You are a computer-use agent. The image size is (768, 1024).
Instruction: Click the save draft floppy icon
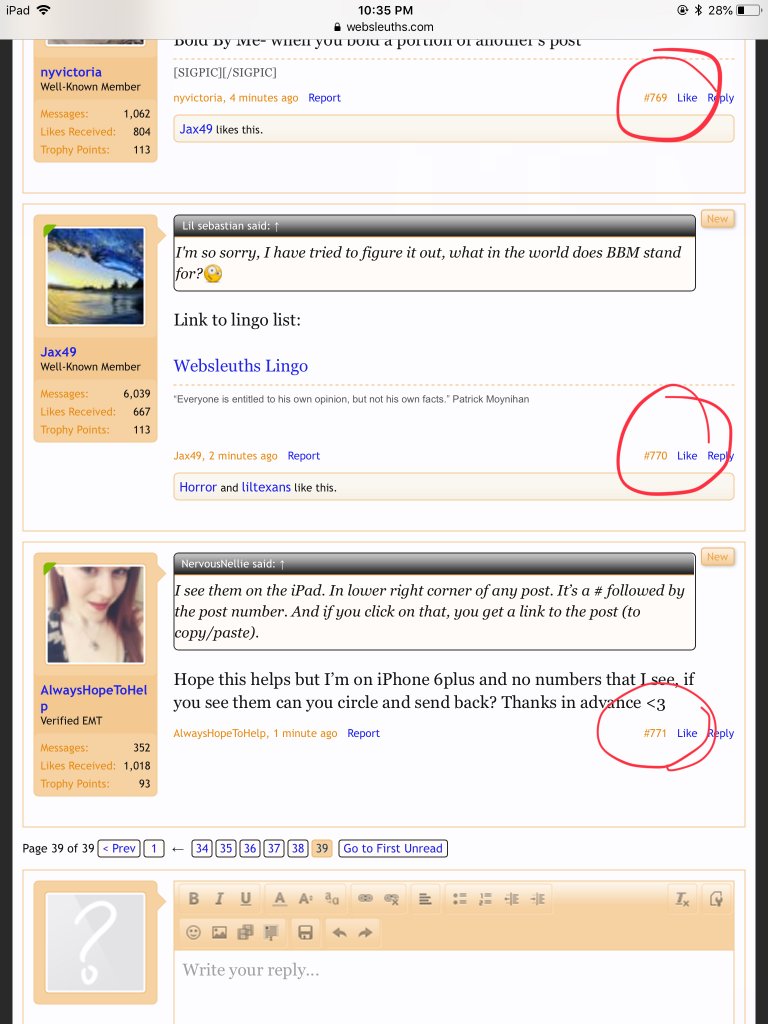coord(306,932)
